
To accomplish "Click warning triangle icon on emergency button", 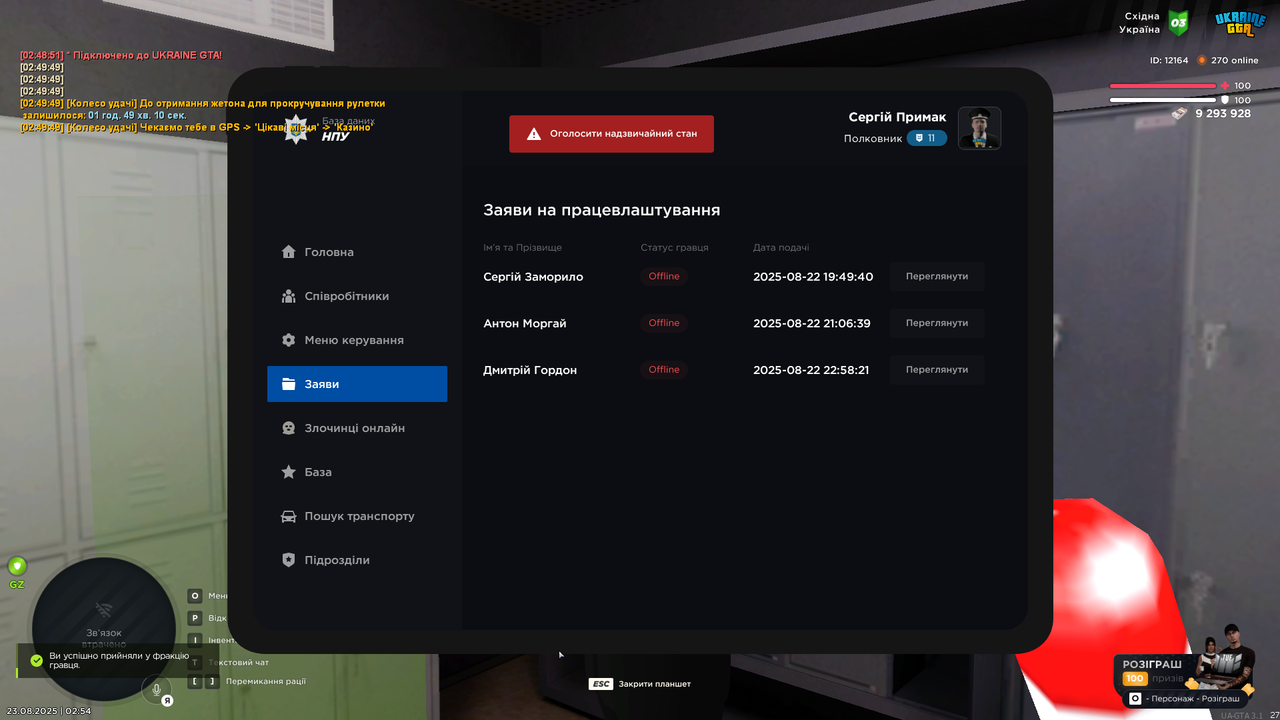I will pos(534,133).
